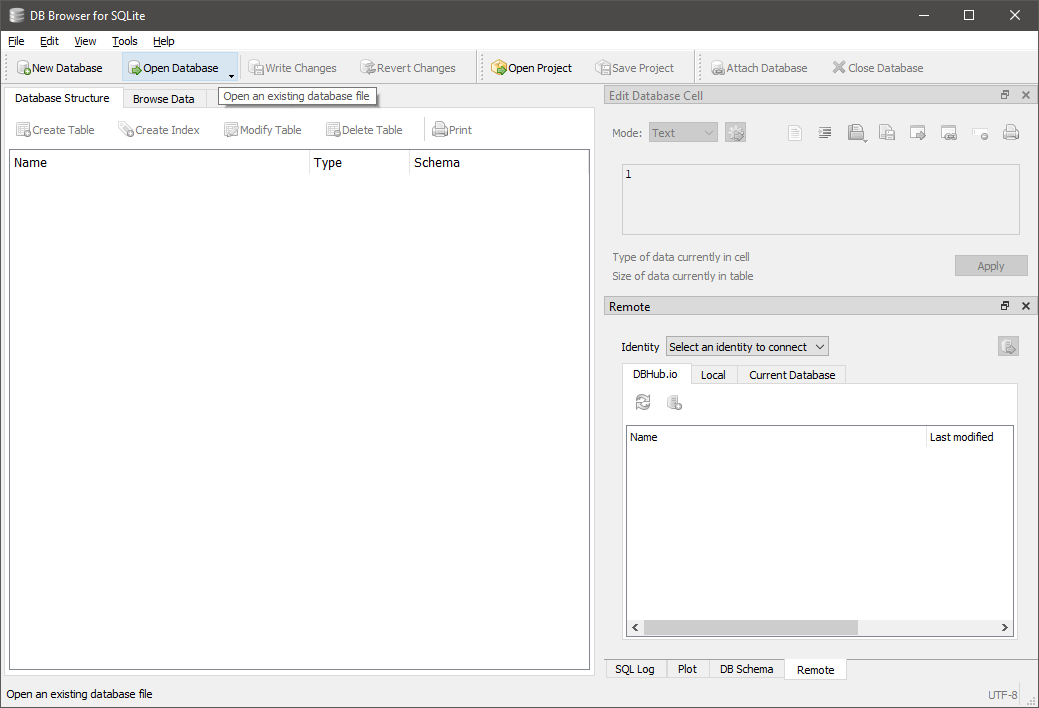Click the Close Database toolbar icon
Image resolution: width=1039 pixels, height=708 pixels.
838,68
